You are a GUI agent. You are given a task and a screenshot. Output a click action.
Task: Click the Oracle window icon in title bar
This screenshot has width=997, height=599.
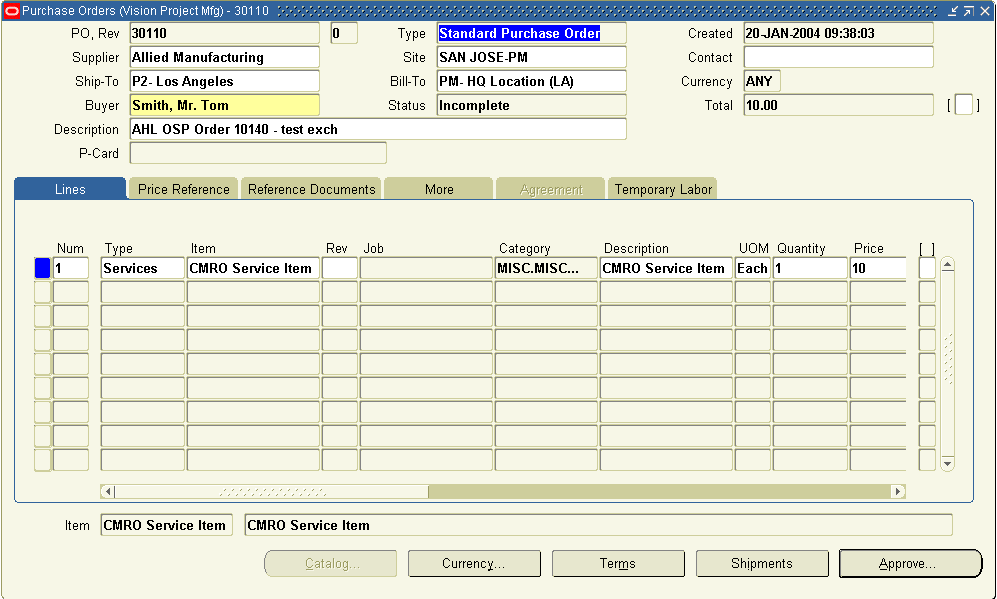11,11
